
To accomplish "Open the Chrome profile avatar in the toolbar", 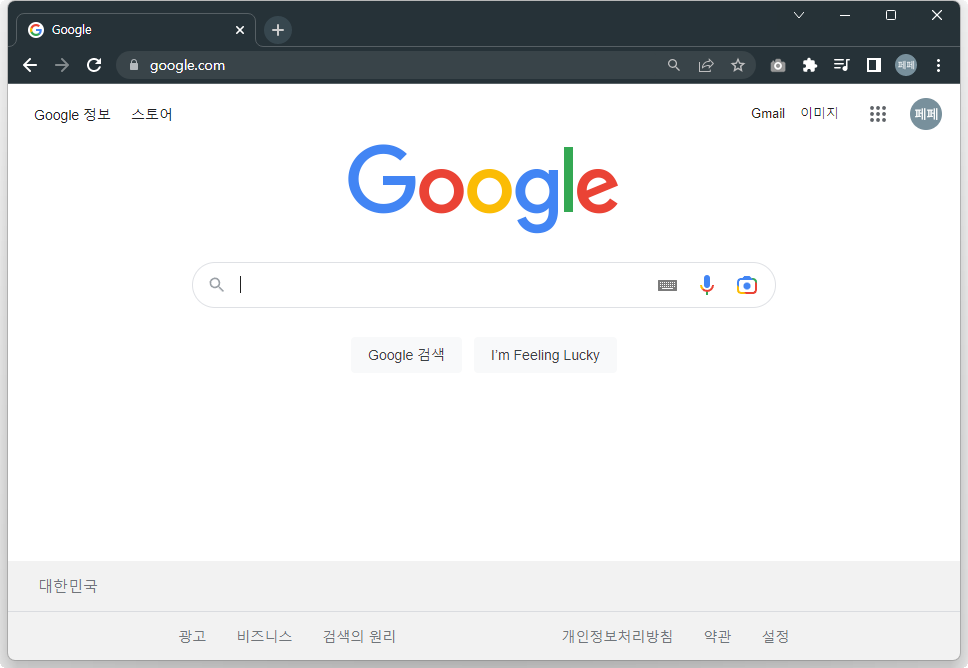I will tap(906, 65).
